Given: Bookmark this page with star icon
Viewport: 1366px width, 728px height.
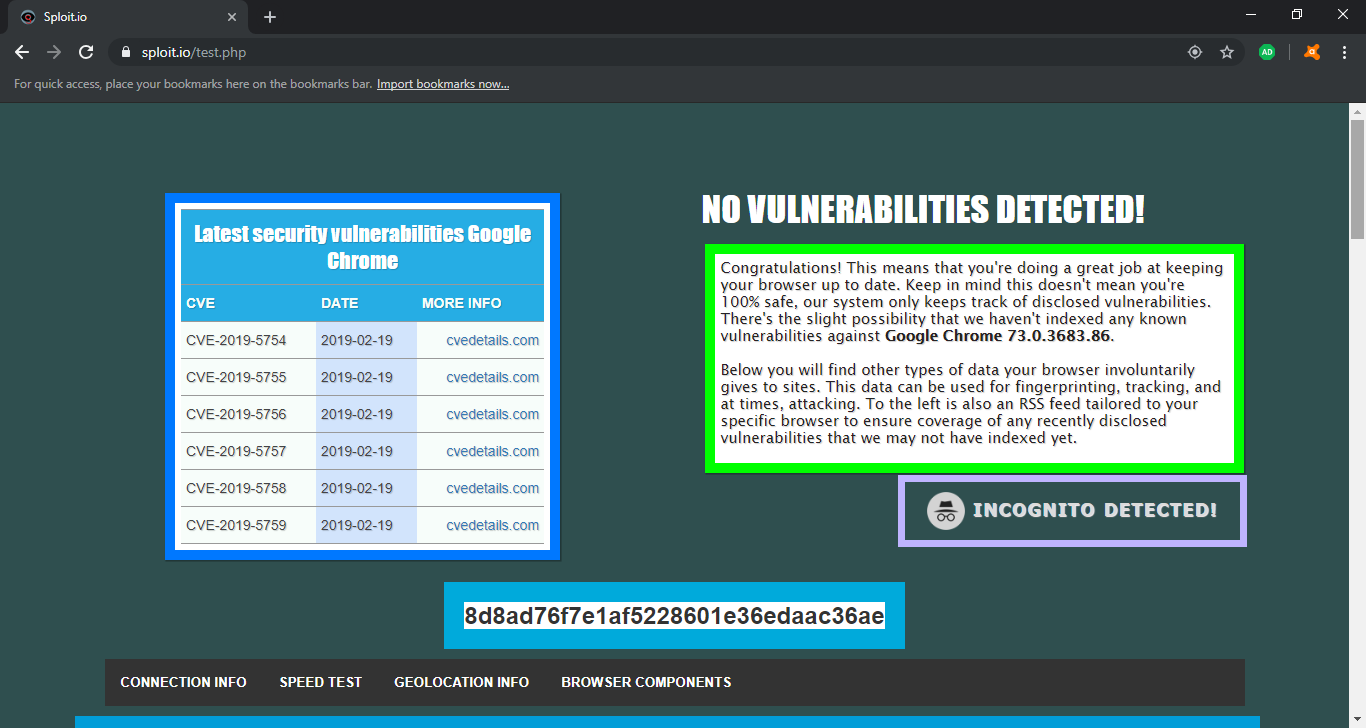Looking at the screenshot, I should [x=1227, y=52].
